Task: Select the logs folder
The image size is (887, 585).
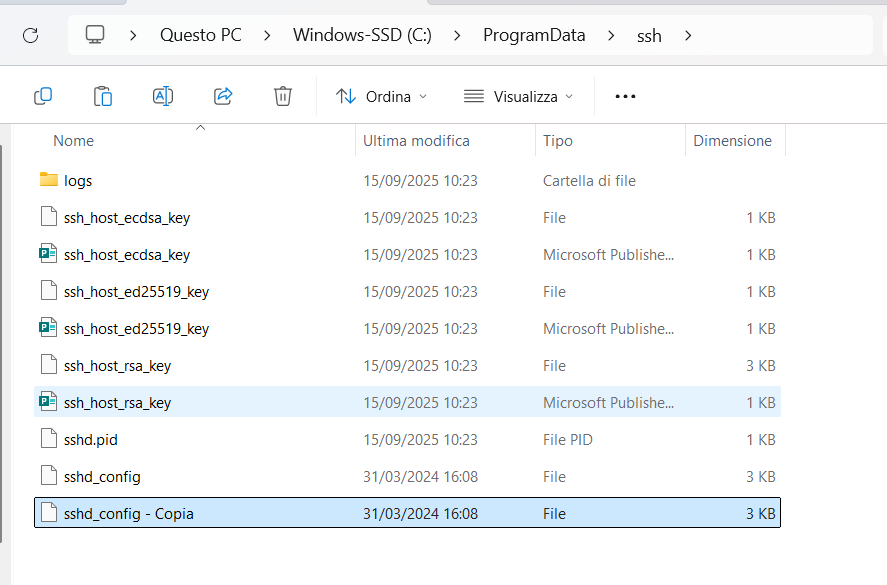Action: point(78,181)
